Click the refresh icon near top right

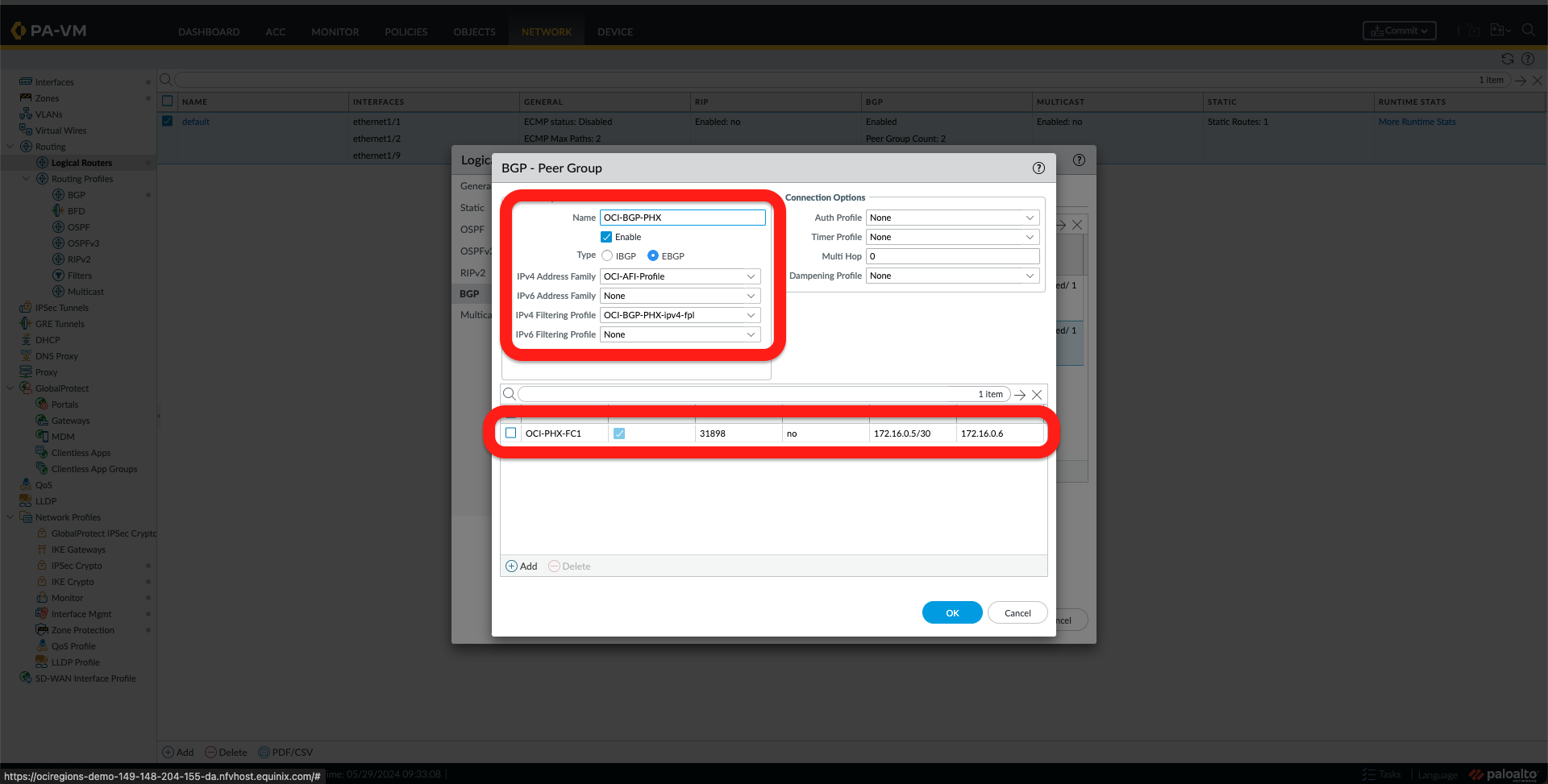point(1507,59)
